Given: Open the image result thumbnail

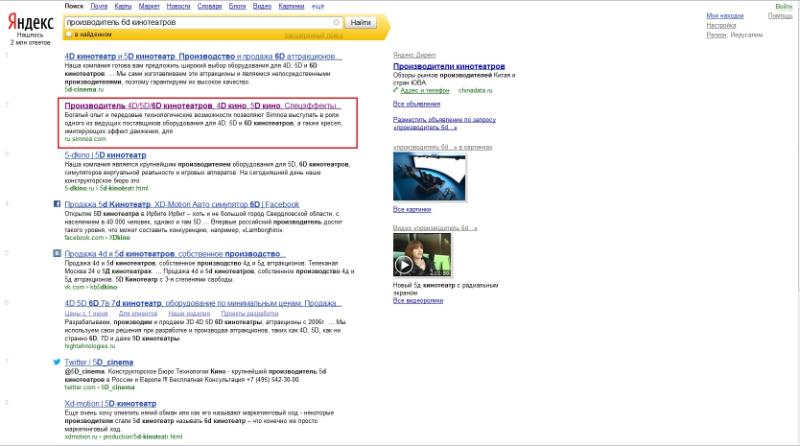Looking at the screenshot, I should pos(429,177).
